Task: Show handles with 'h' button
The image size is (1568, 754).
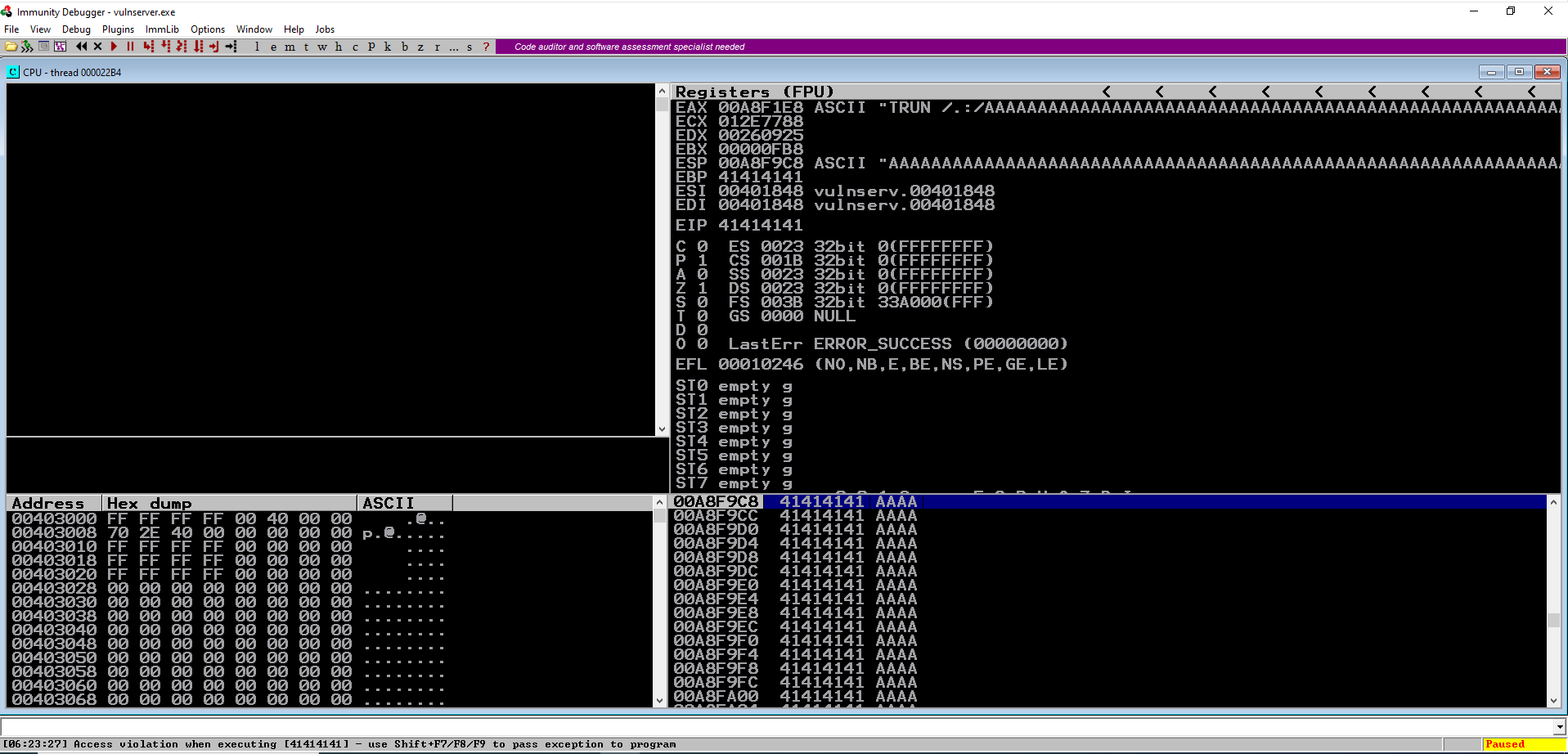Action: click(x=339, y=47)
